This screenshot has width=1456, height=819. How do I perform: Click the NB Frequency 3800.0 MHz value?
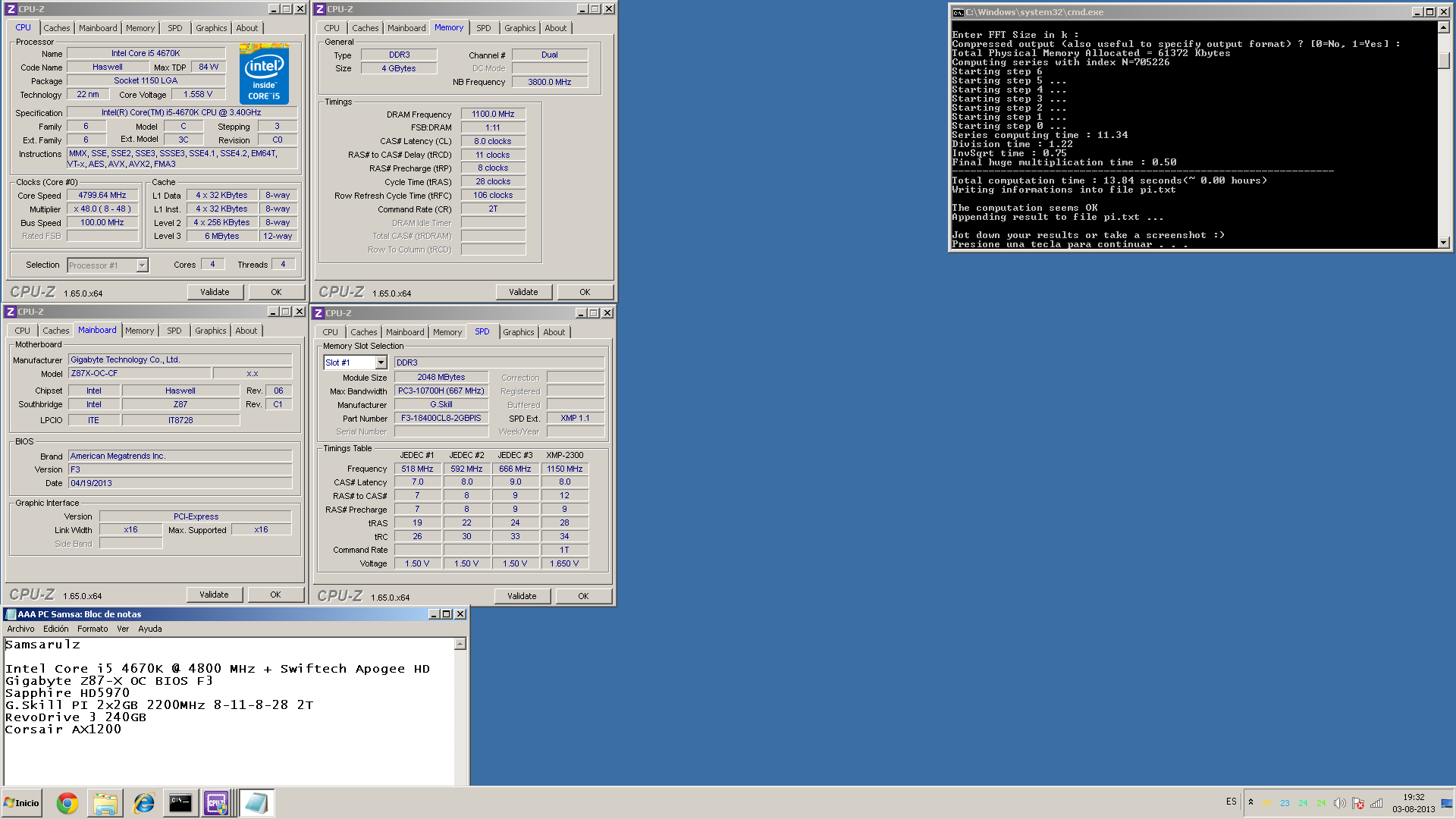tap(550, 82)
